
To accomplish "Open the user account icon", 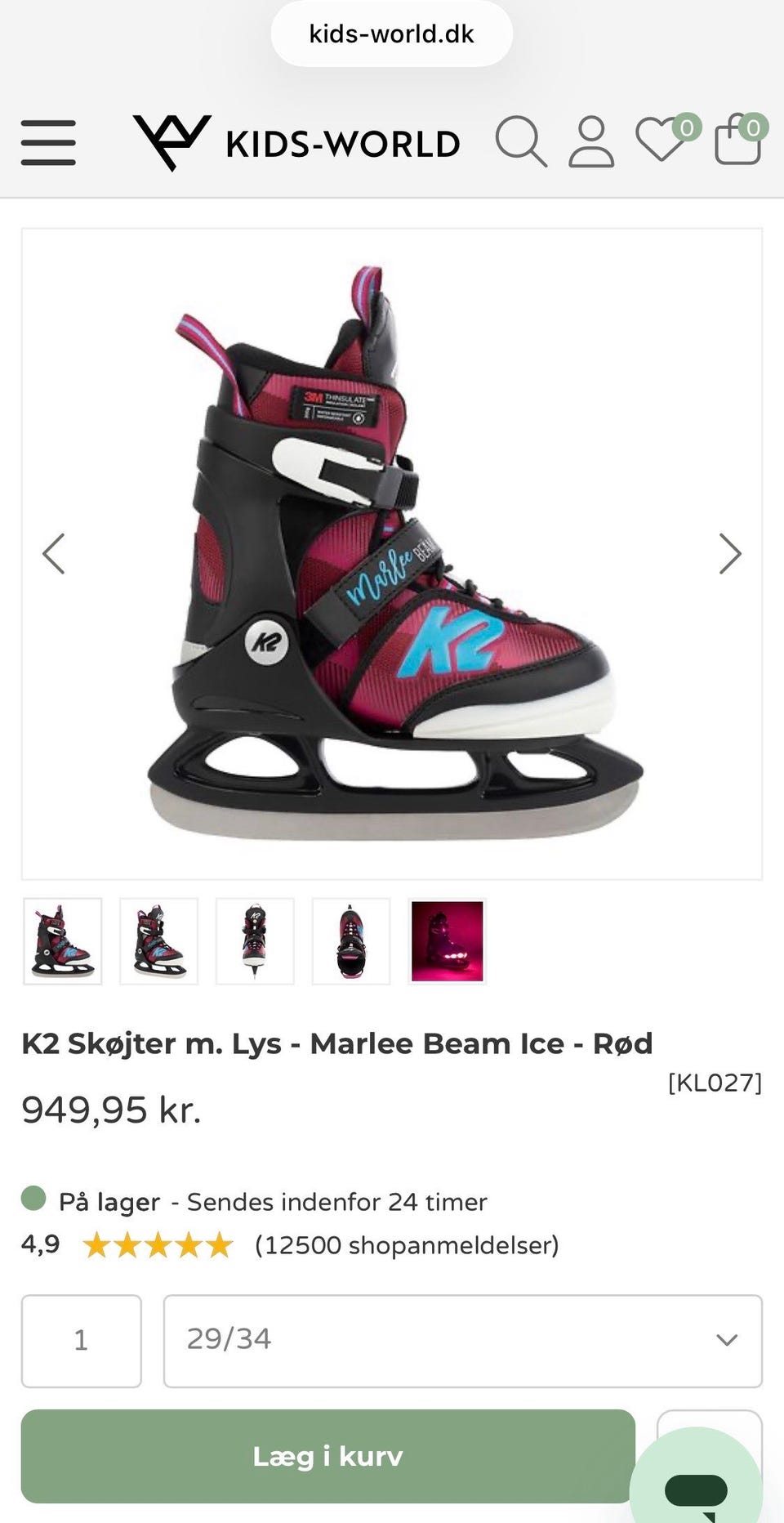I will click(591, 142).
